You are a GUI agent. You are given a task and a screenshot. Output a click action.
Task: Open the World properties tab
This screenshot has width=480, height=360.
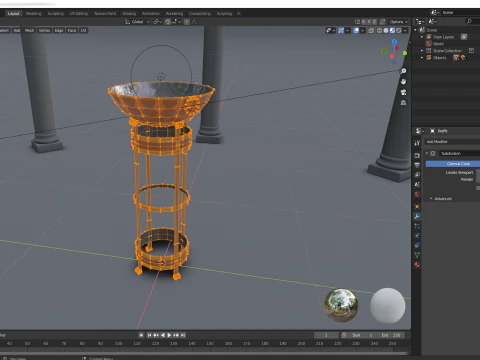pyautogui.click(x=417, y=194)
